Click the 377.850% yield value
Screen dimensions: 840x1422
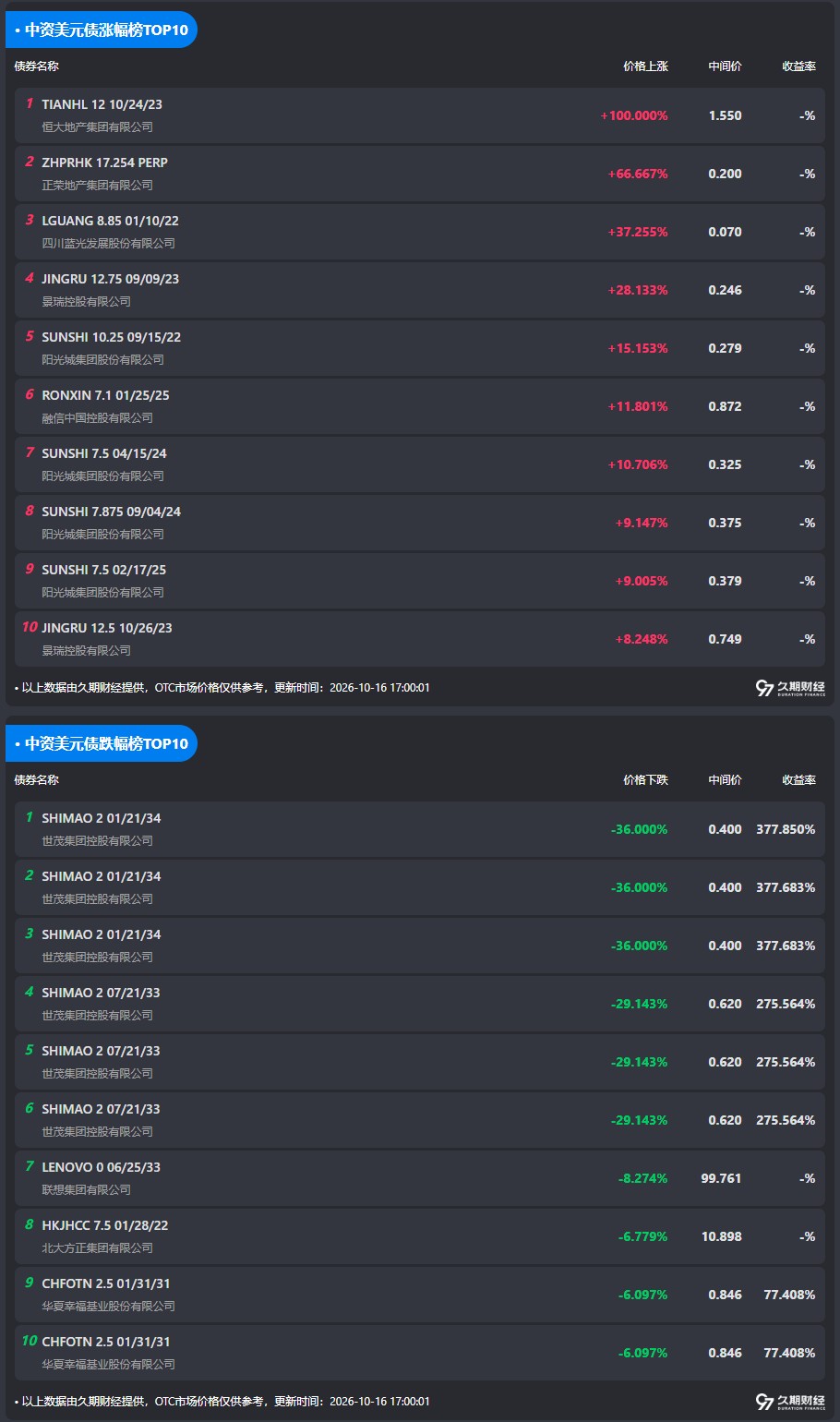786,829
